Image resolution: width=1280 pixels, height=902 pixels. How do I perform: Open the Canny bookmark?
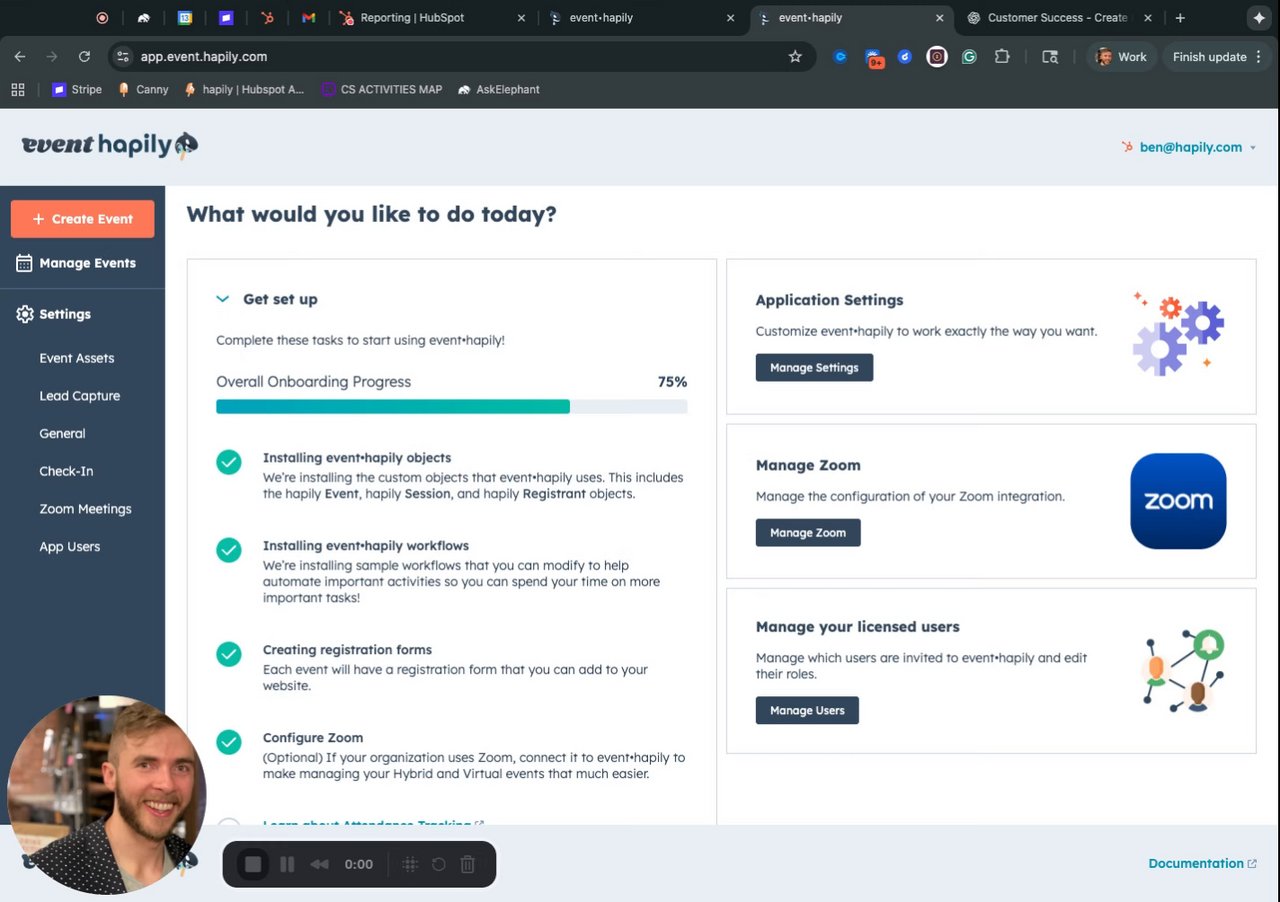tap(143, 89)
